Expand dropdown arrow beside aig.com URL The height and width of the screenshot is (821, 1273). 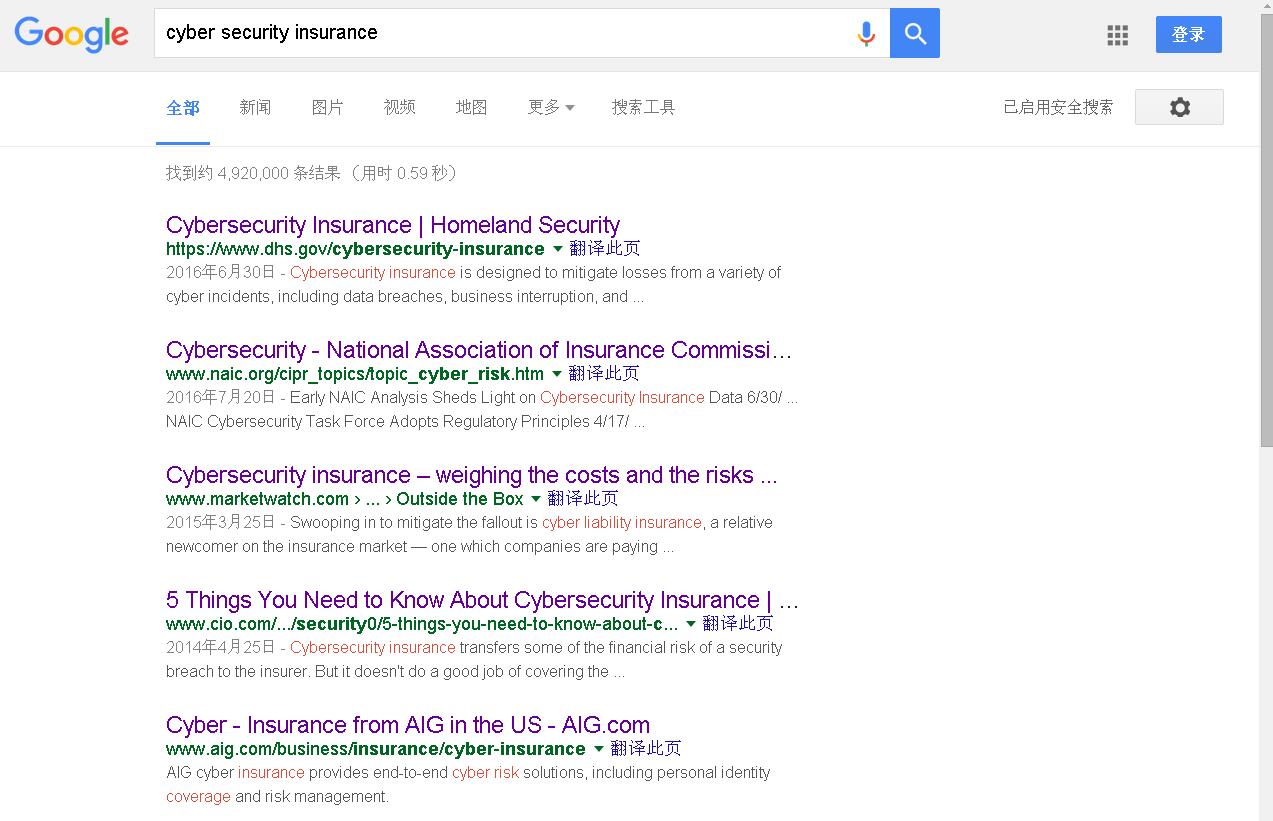point(598,748)
